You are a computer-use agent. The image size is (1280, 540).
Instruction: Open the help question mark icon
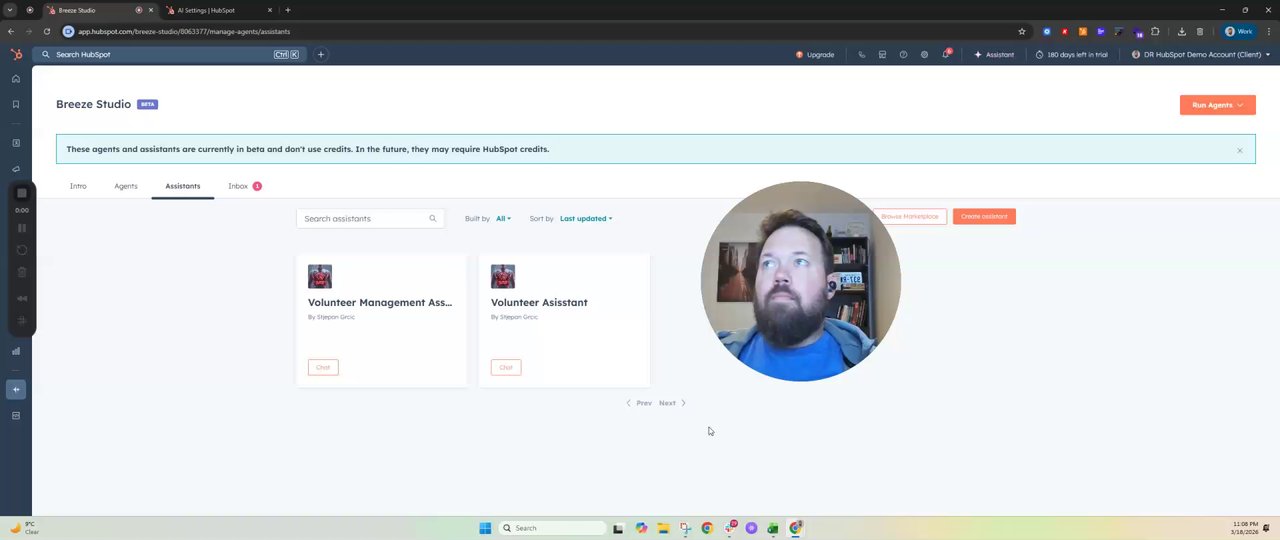[903, 54]
